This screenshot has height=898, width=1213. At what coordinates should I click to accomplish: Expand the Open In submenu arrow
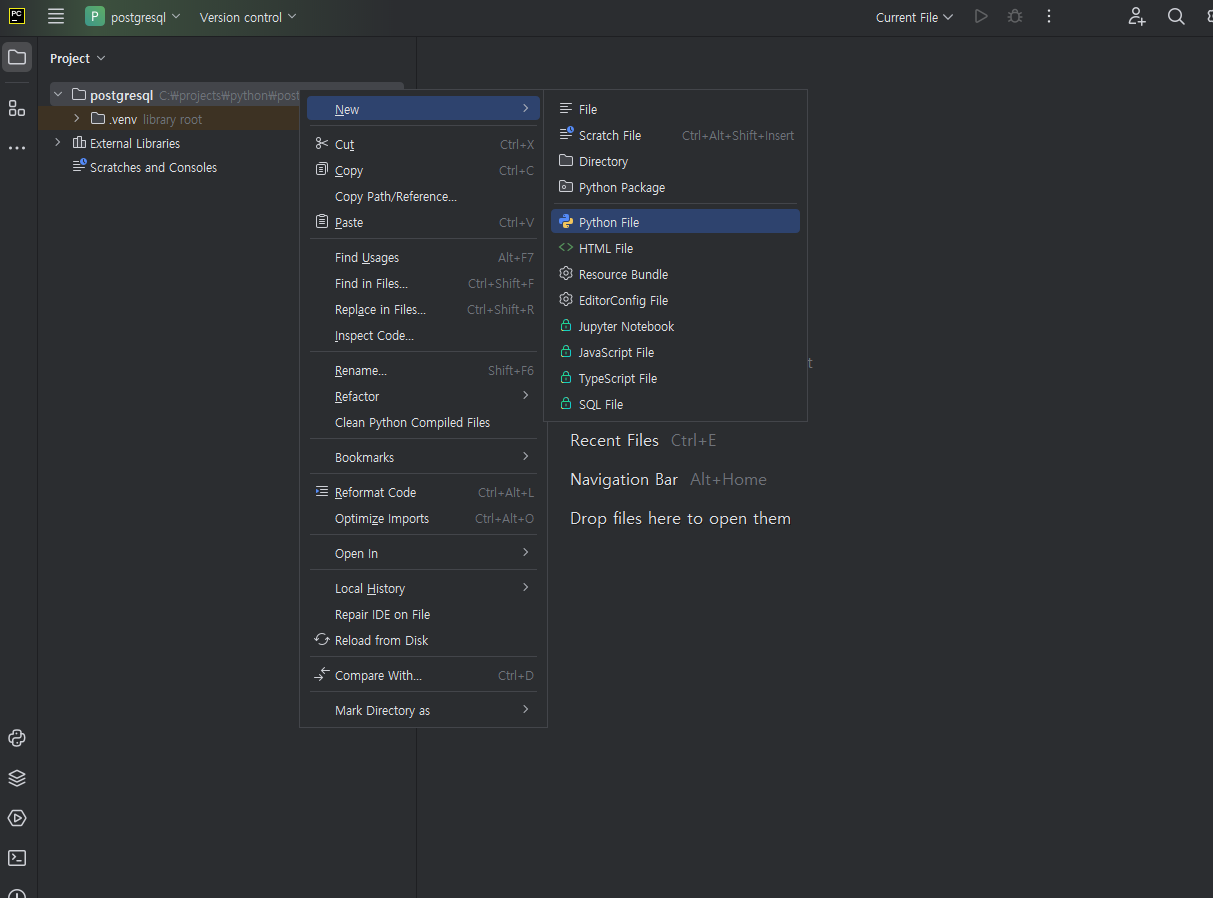click(x=526, y=553)
